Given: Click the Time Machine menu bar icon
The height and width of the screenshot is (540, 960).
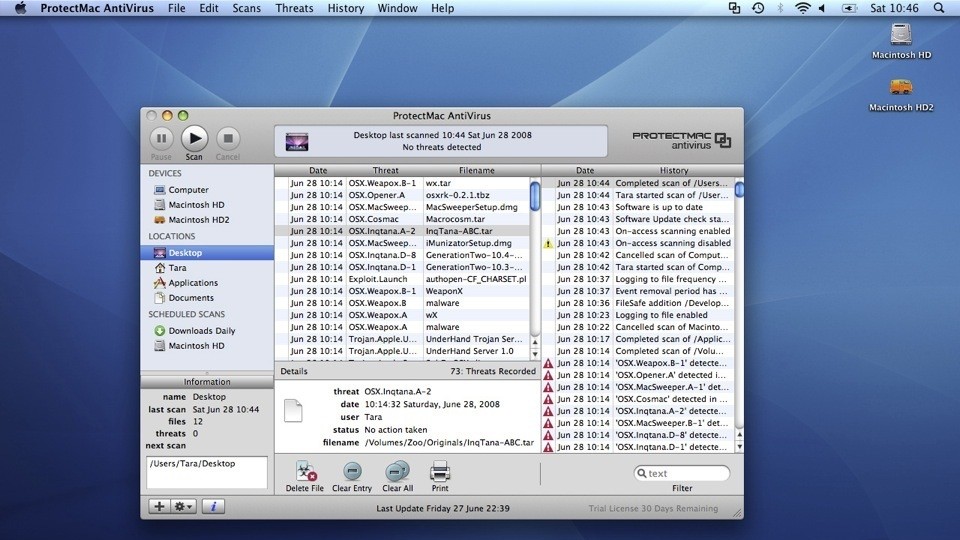Looking at the screenshot, I should 757,8.
